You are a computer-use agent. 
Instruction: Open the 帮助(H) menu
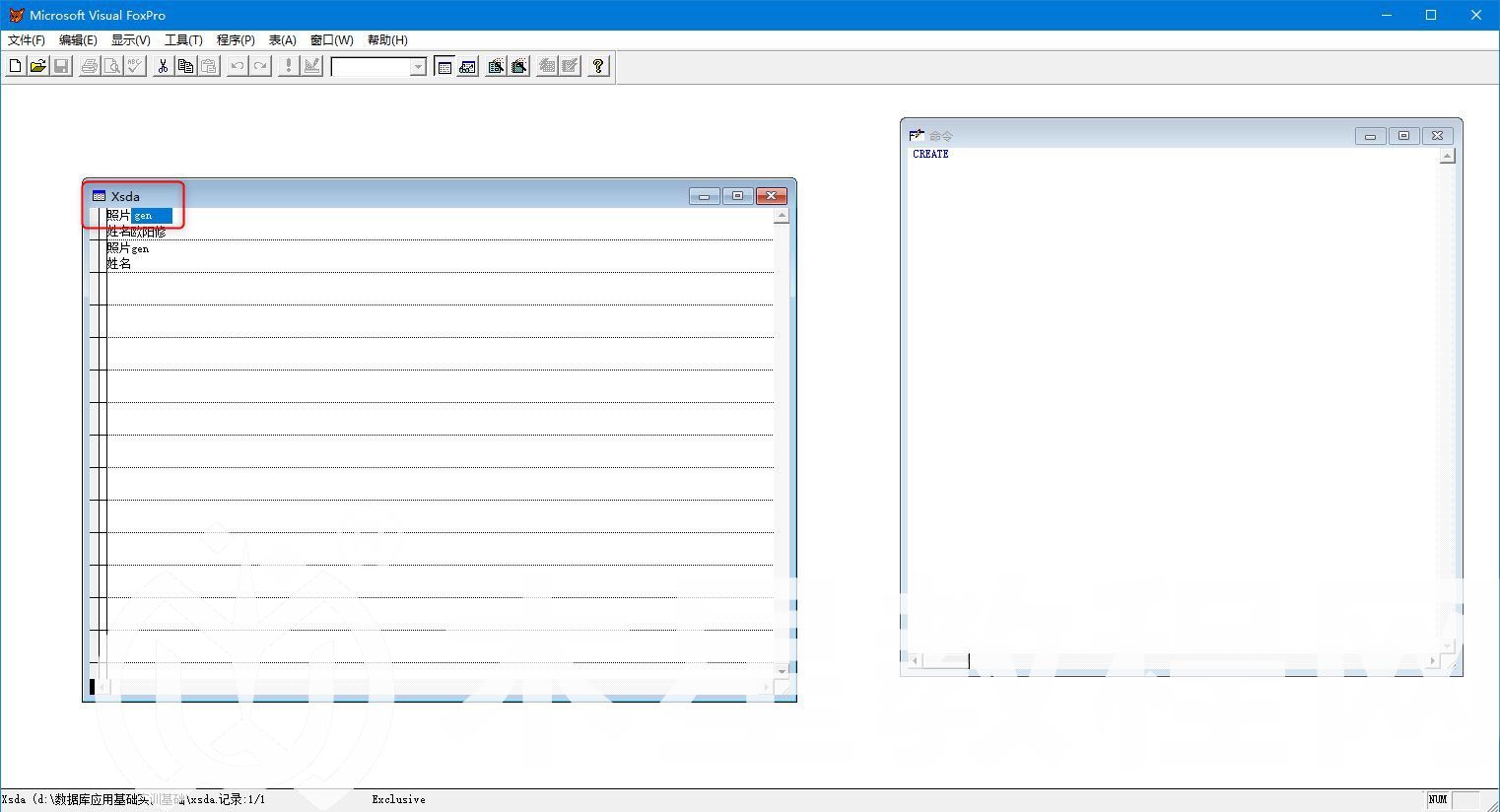tap(387, 40)
